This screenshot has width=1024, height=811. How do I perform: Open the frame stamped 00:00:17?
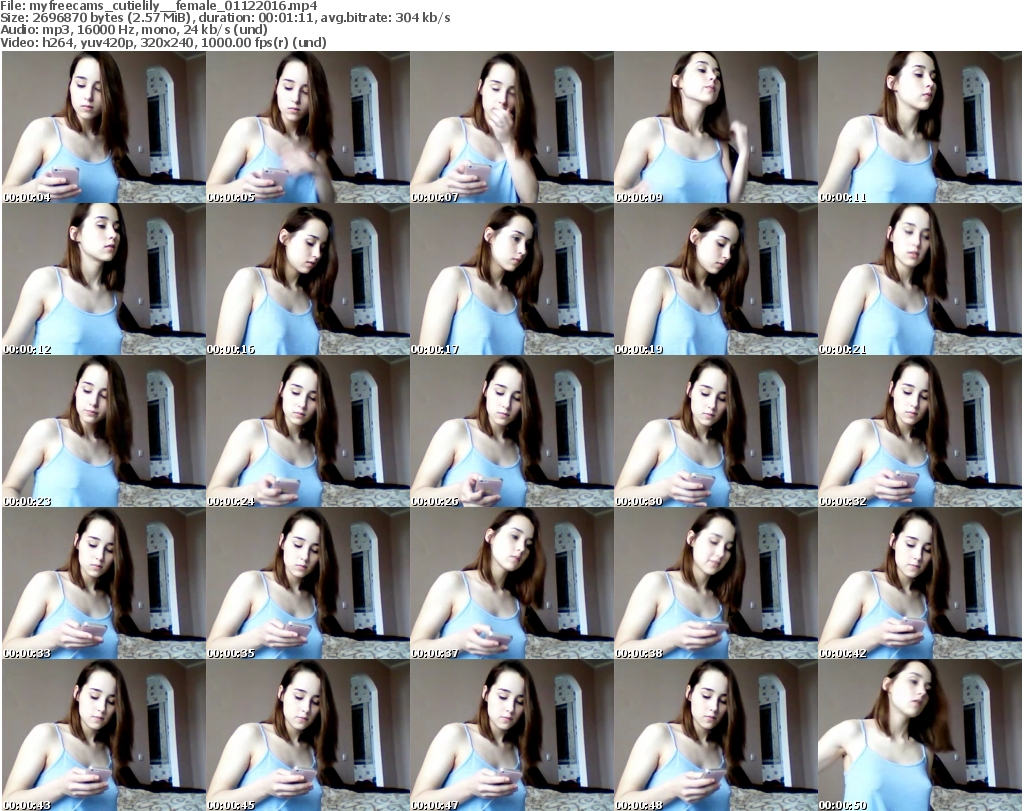click(512, 279)
